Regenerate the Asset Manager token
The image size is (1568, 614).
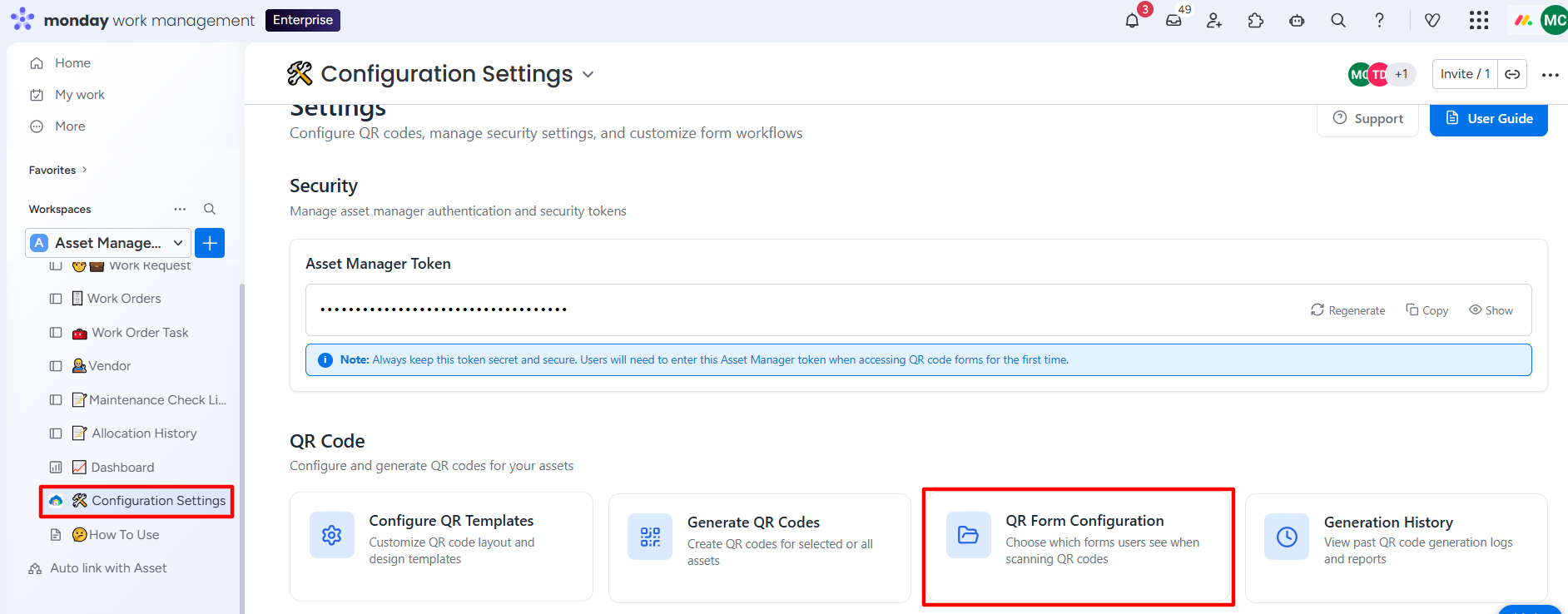1348,310
